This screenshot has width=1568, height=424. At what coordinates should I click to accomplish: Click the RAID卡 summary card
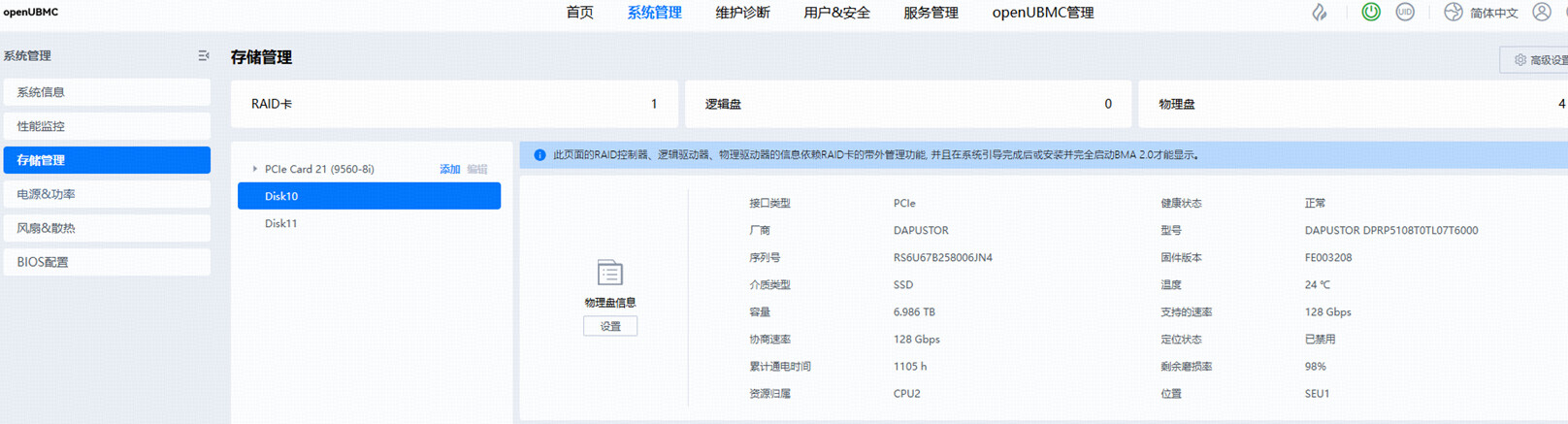point(453,104)
